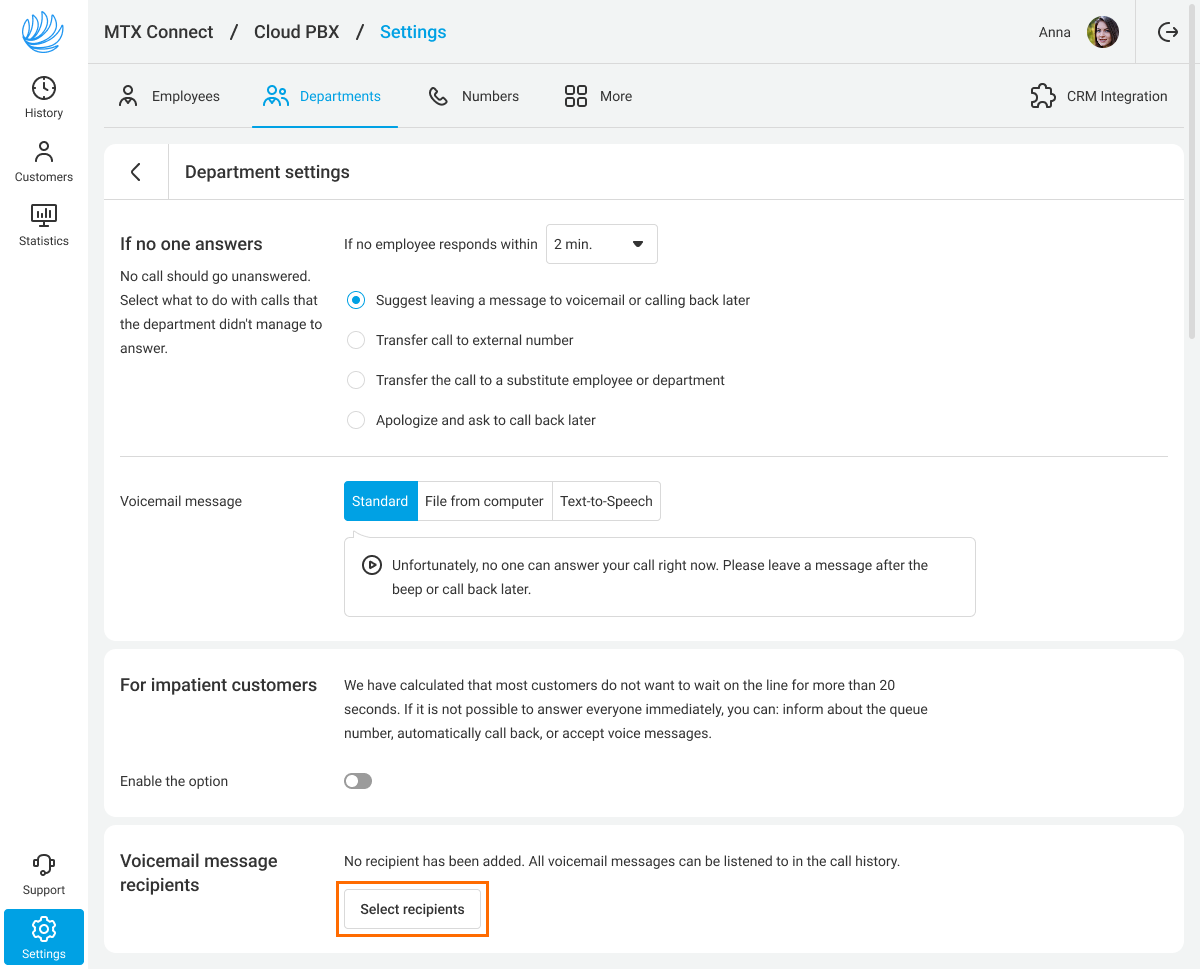Open the Statistics page icon

click(44, 215)
